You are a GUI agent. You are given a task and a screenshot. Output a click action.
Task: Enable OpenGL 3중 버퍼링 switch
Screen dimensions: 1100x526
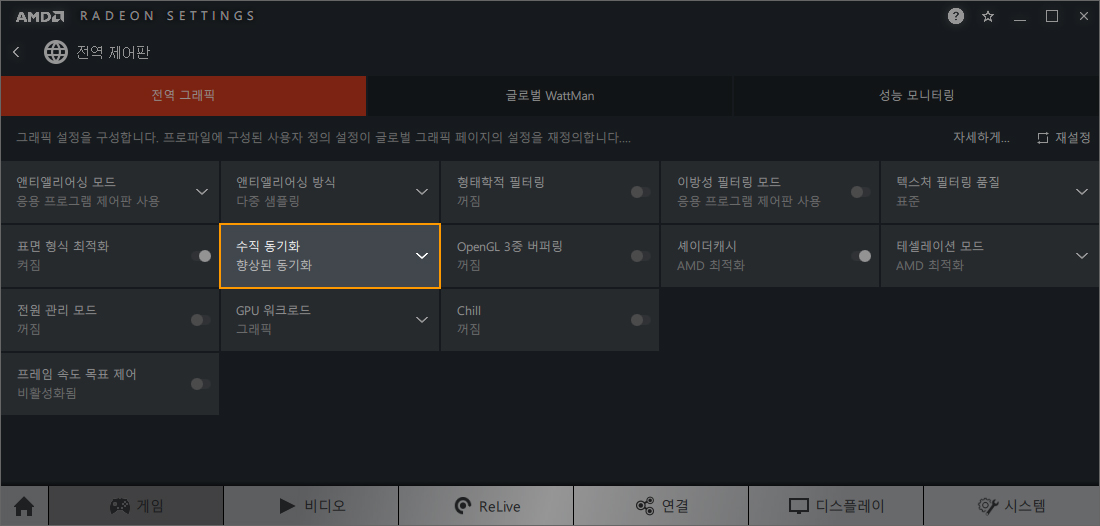640,256
